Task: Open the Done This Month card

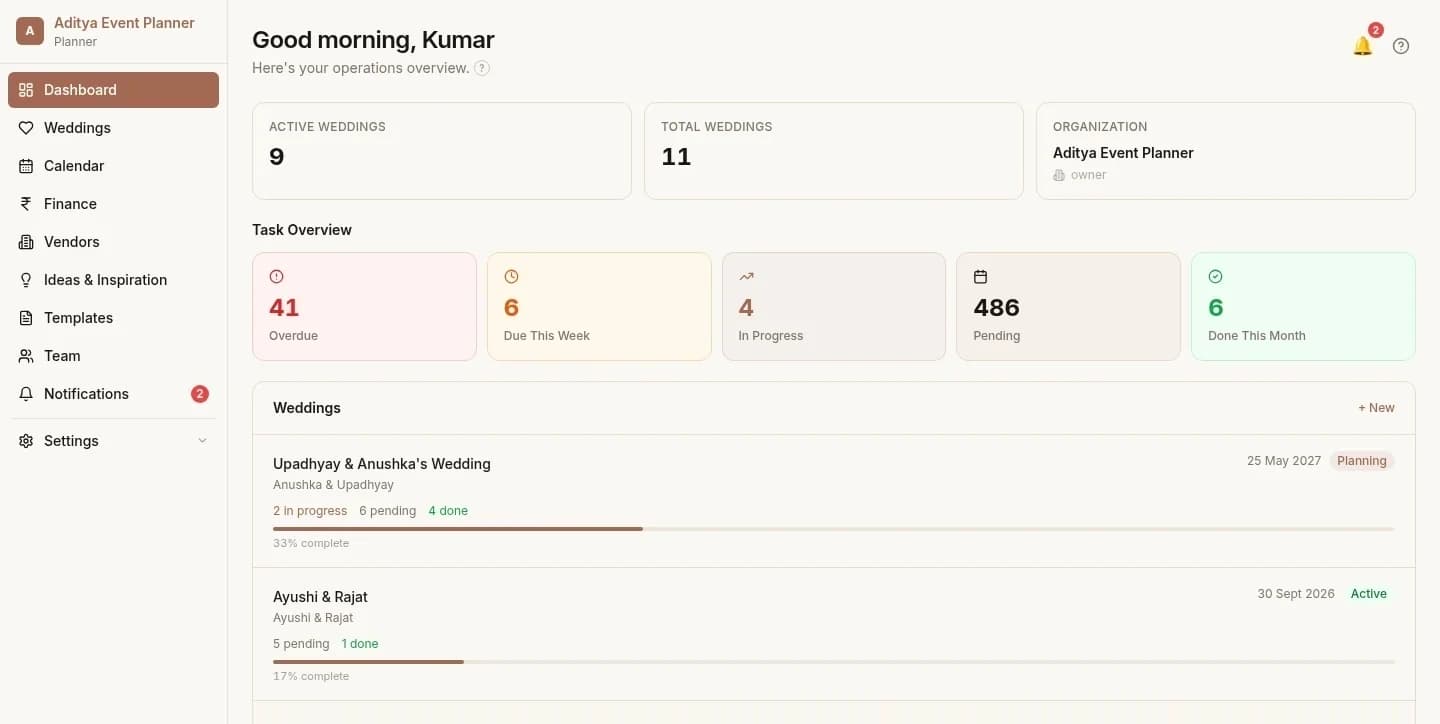Action: (1303, 306)
